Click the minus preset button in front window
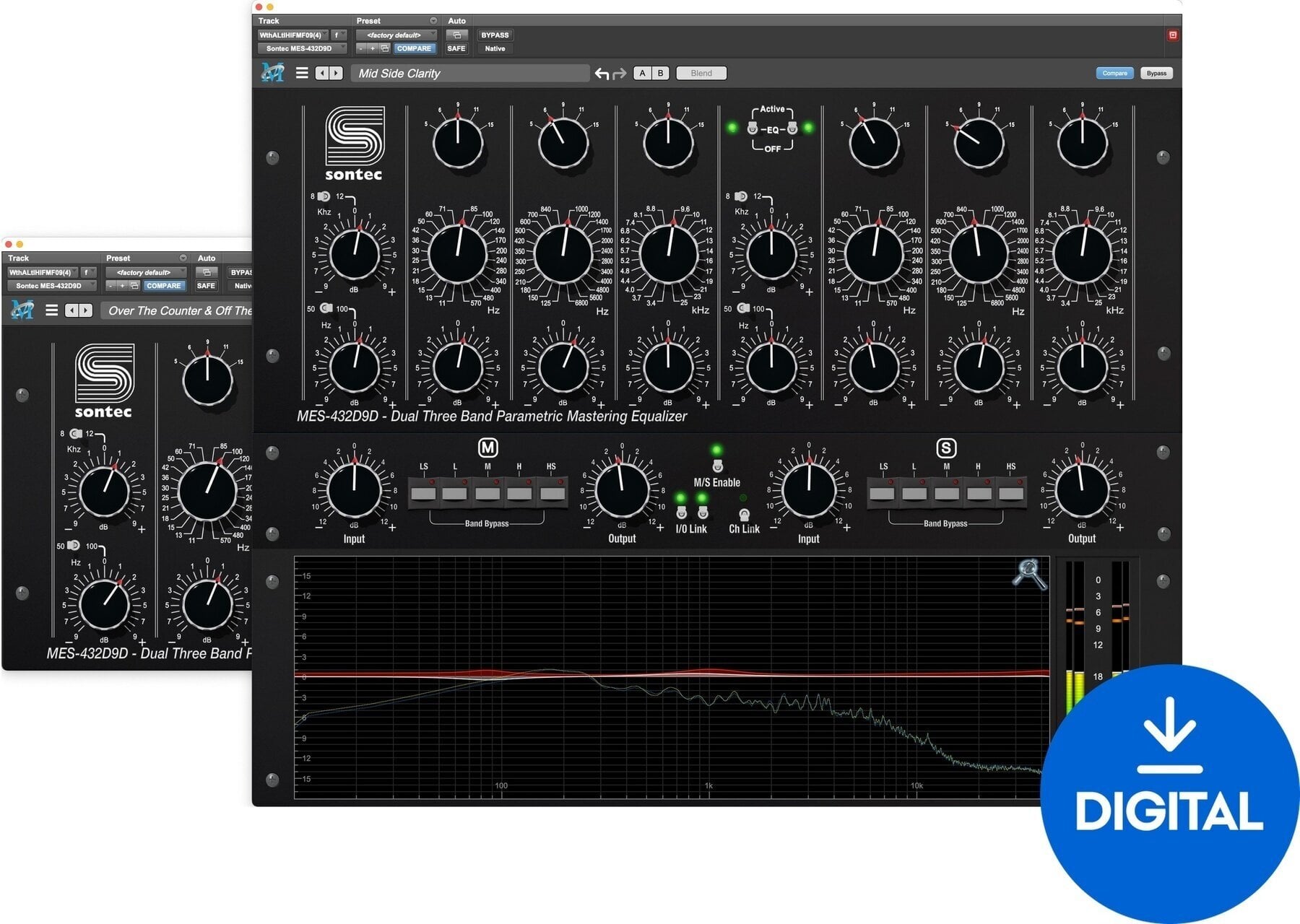The image size is (1300, 924). [x=361, y=48]
